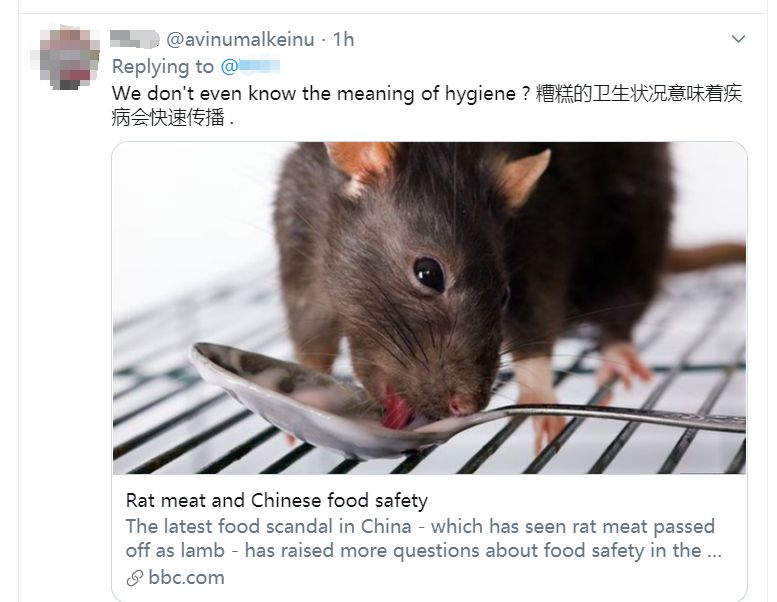Click the blurred display name
Viewport: 777px width, 602px height.
134,39
